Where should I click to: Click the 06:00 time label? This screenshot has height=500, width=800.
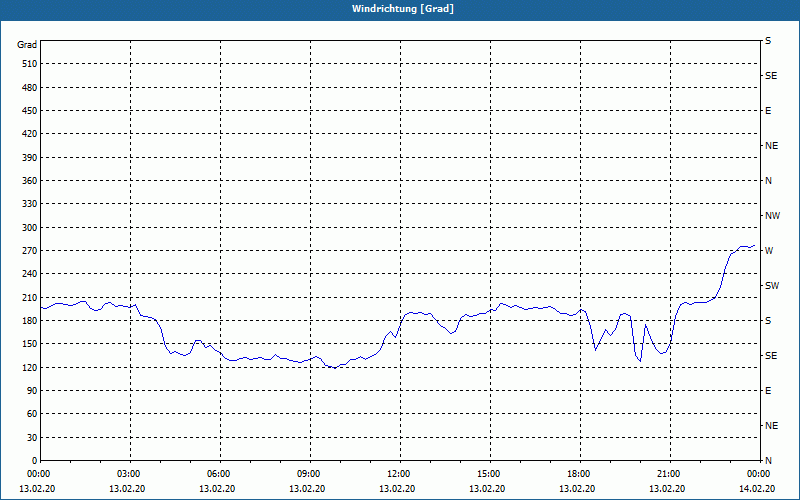(x=218, y=474)
